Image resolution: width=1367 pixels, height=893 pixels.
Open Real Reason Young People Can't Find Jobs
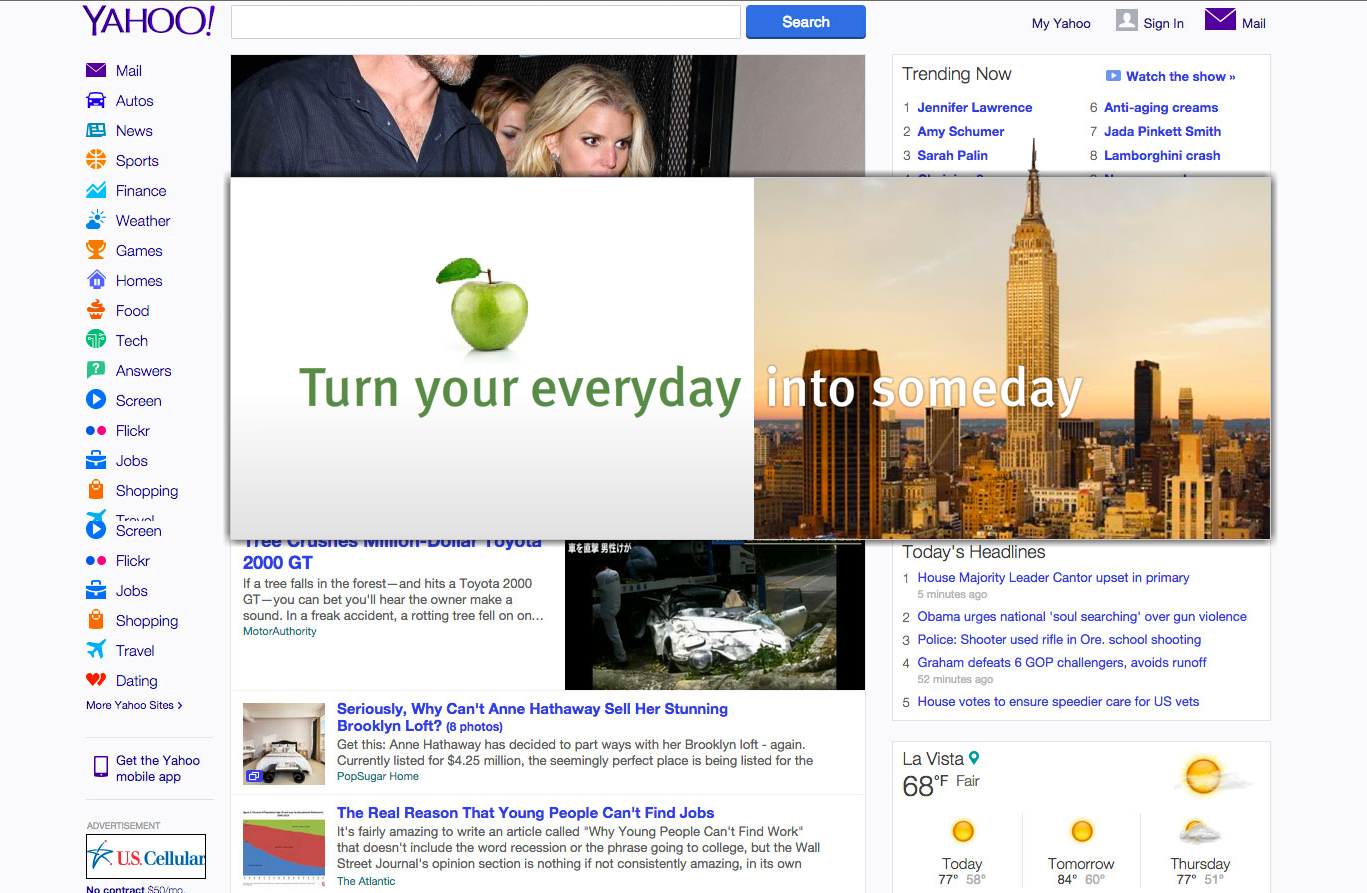point(525,813)
